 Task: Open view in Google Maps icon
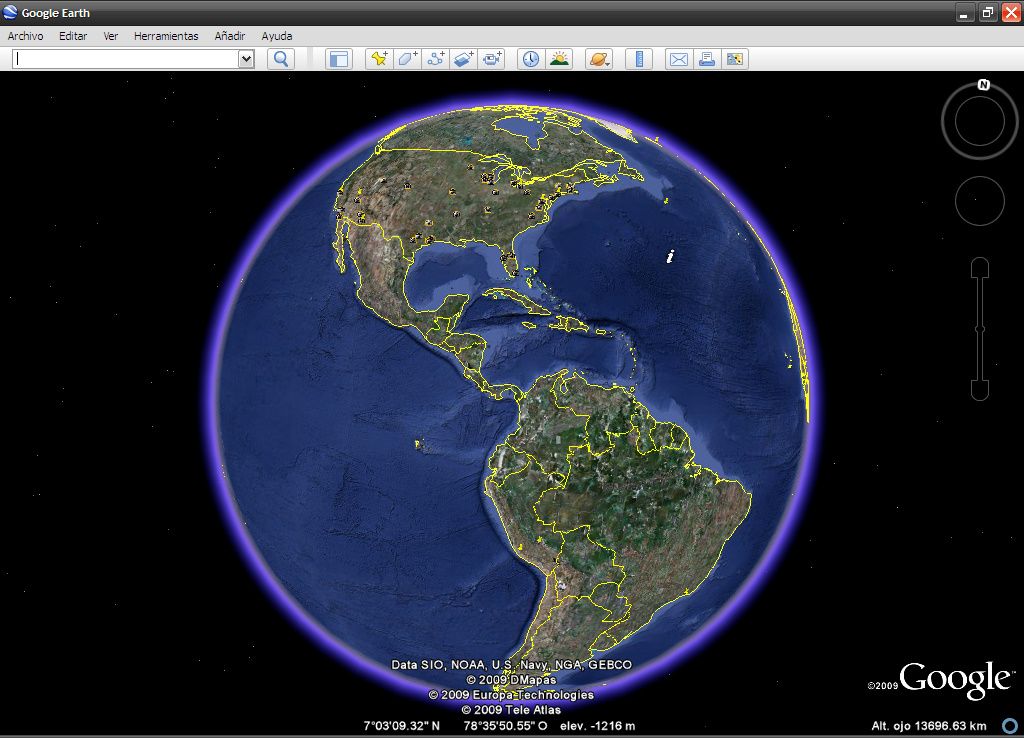tap(735, 59)
